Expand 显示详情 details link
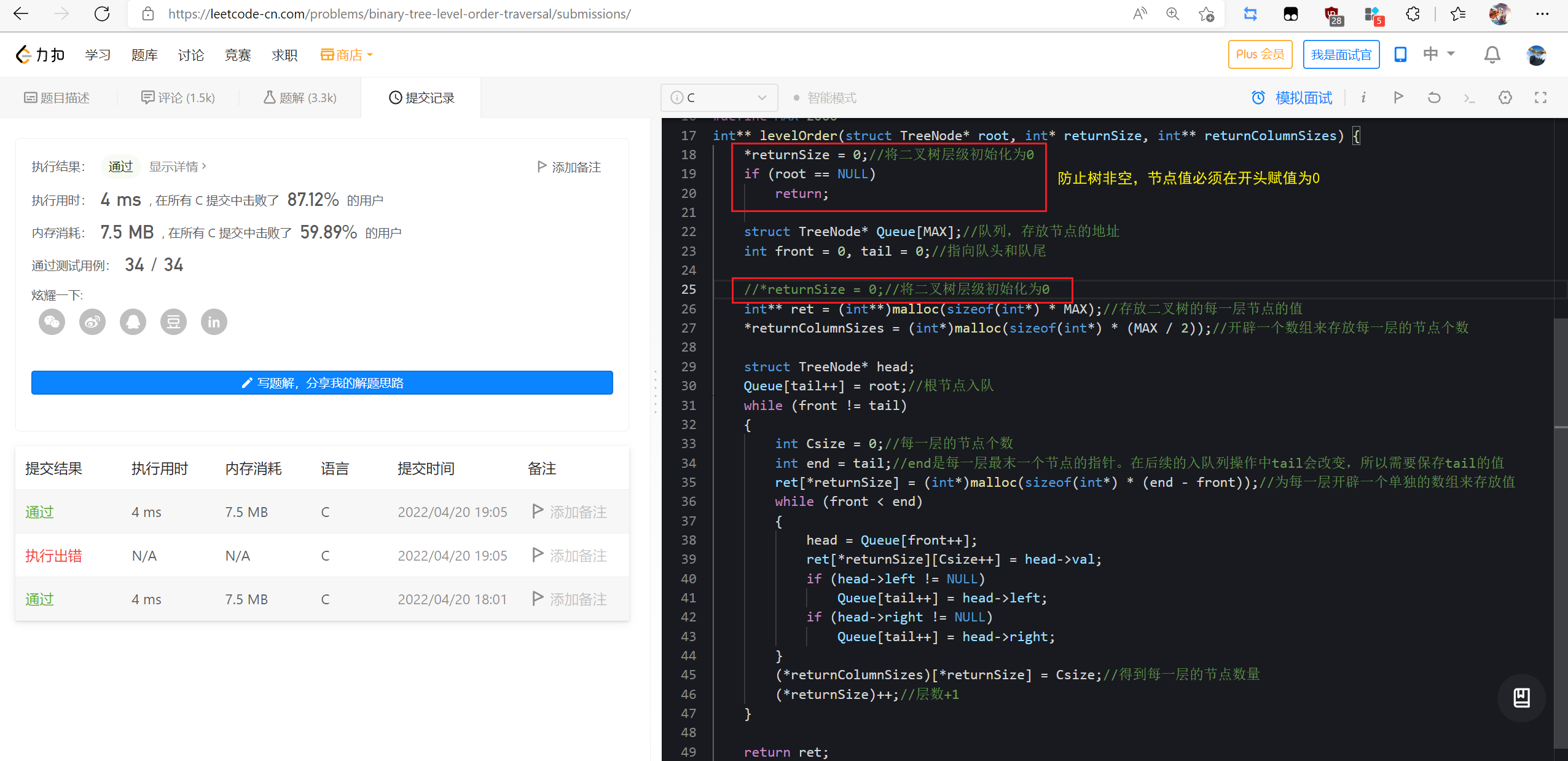This screenshot has width=1568, height=761. click(x=178, y=167)
